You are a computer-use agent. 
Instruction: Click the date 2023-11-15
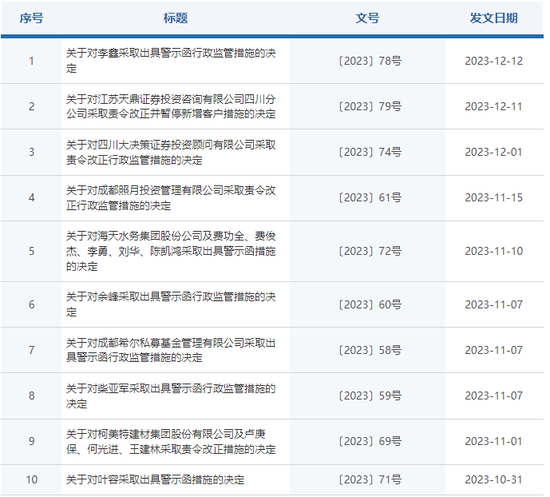494,198
